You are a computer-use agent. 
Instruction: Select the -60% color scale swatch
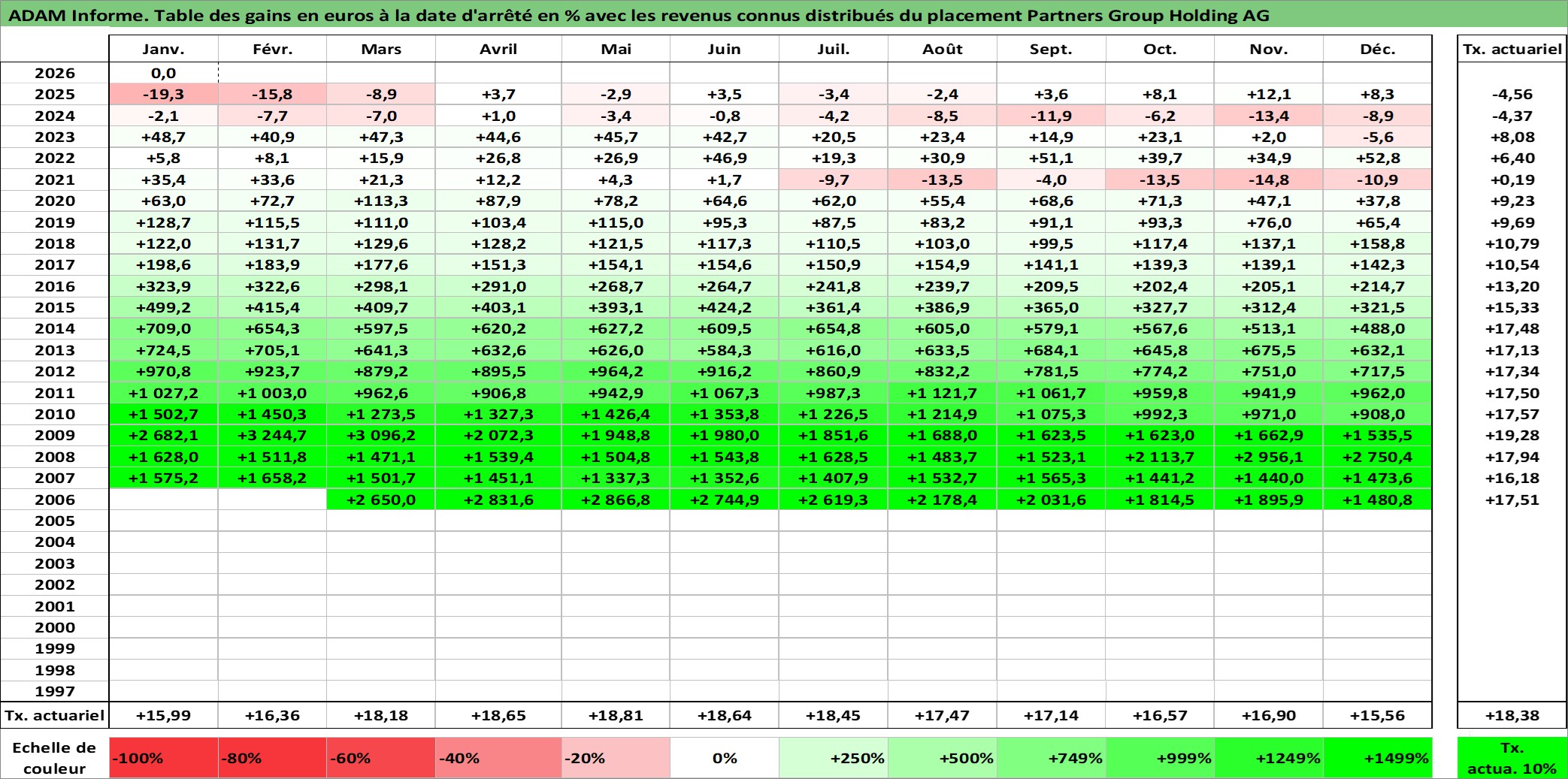[381, 758]
